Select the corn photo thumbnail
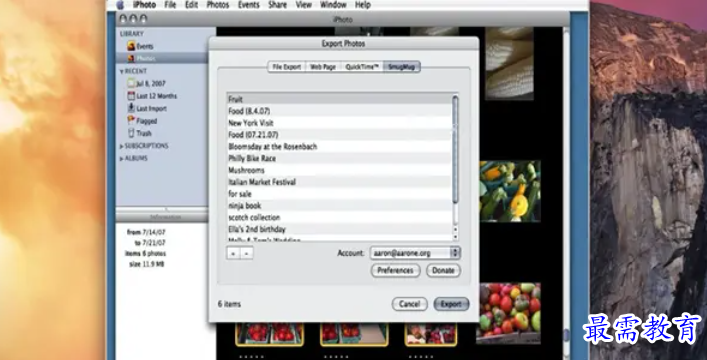The image size is (707, 360). coord(509,63)
